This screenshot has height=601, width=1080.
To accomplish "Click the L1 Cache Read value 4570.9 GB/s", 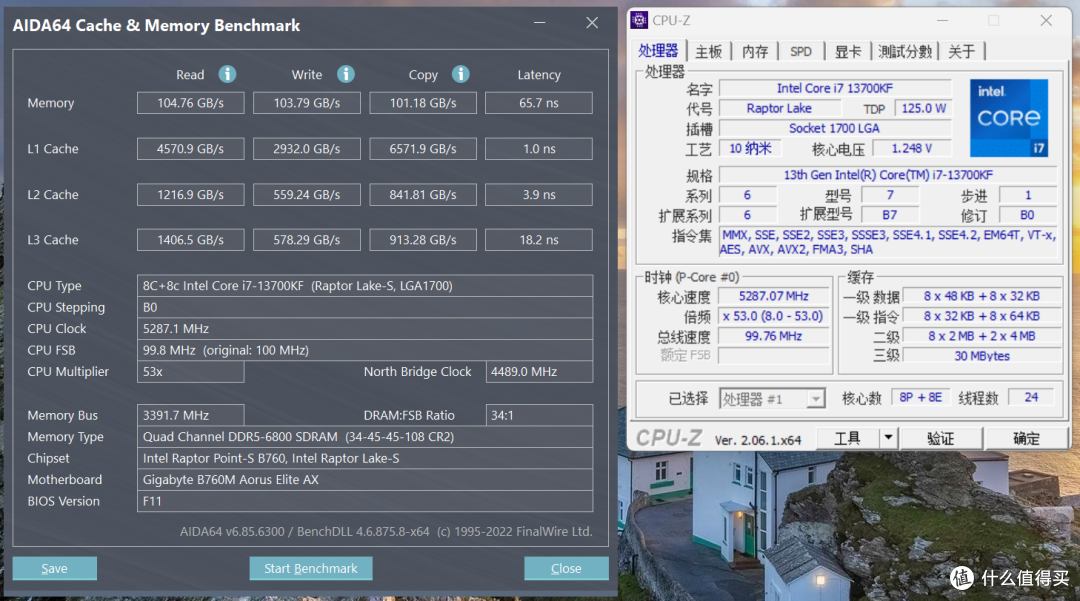I will click(191, 149).
